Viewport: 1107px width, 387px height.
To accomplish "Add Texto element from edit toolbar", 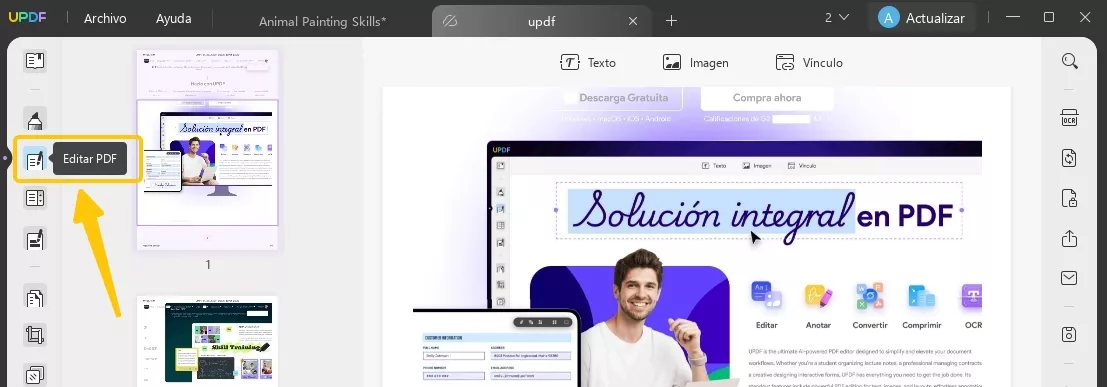I will [x=588, y=63].
